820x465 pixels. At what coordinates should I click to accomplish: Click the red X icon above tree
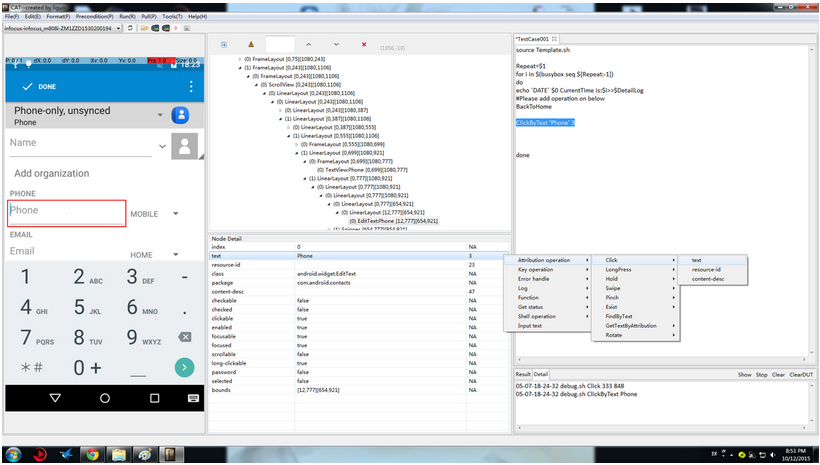point(363,45)
